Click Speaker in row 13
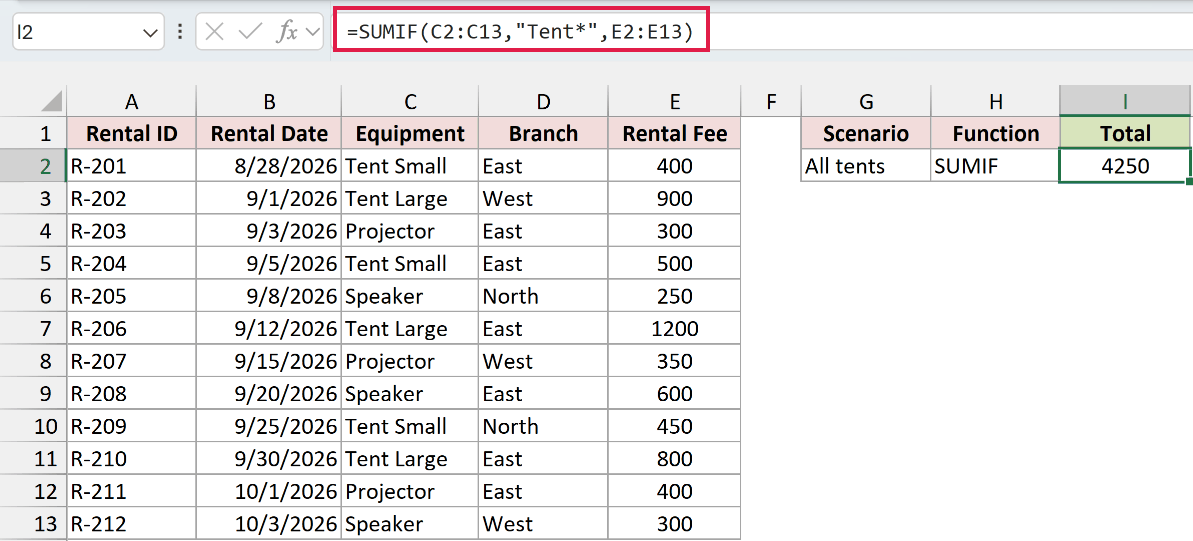The width and height of the screenshot is (1193, 541). [x=410, y=523]
